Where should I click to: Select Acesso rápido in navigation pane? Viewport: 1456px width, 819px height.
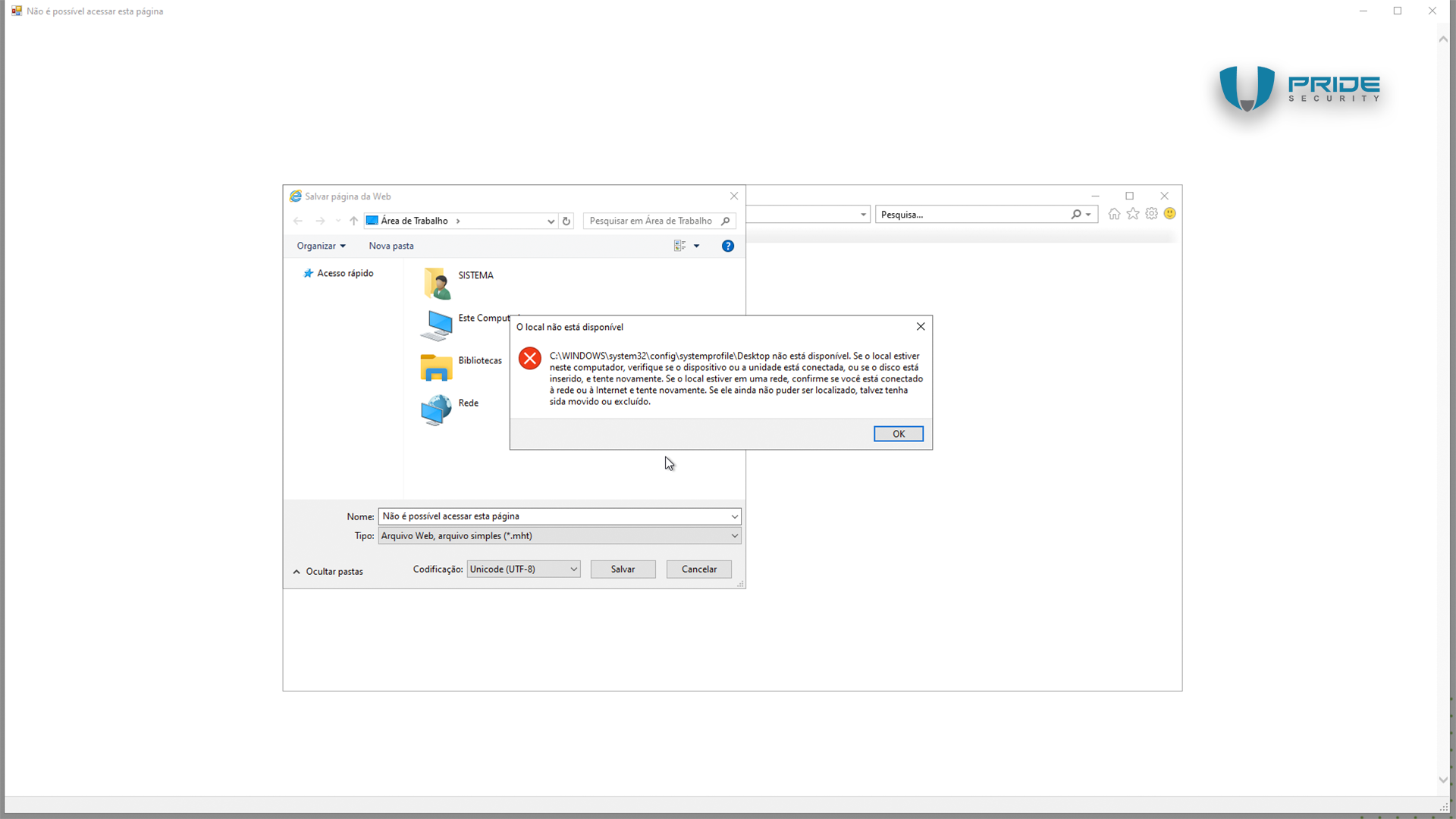click(x=345, y=273)
